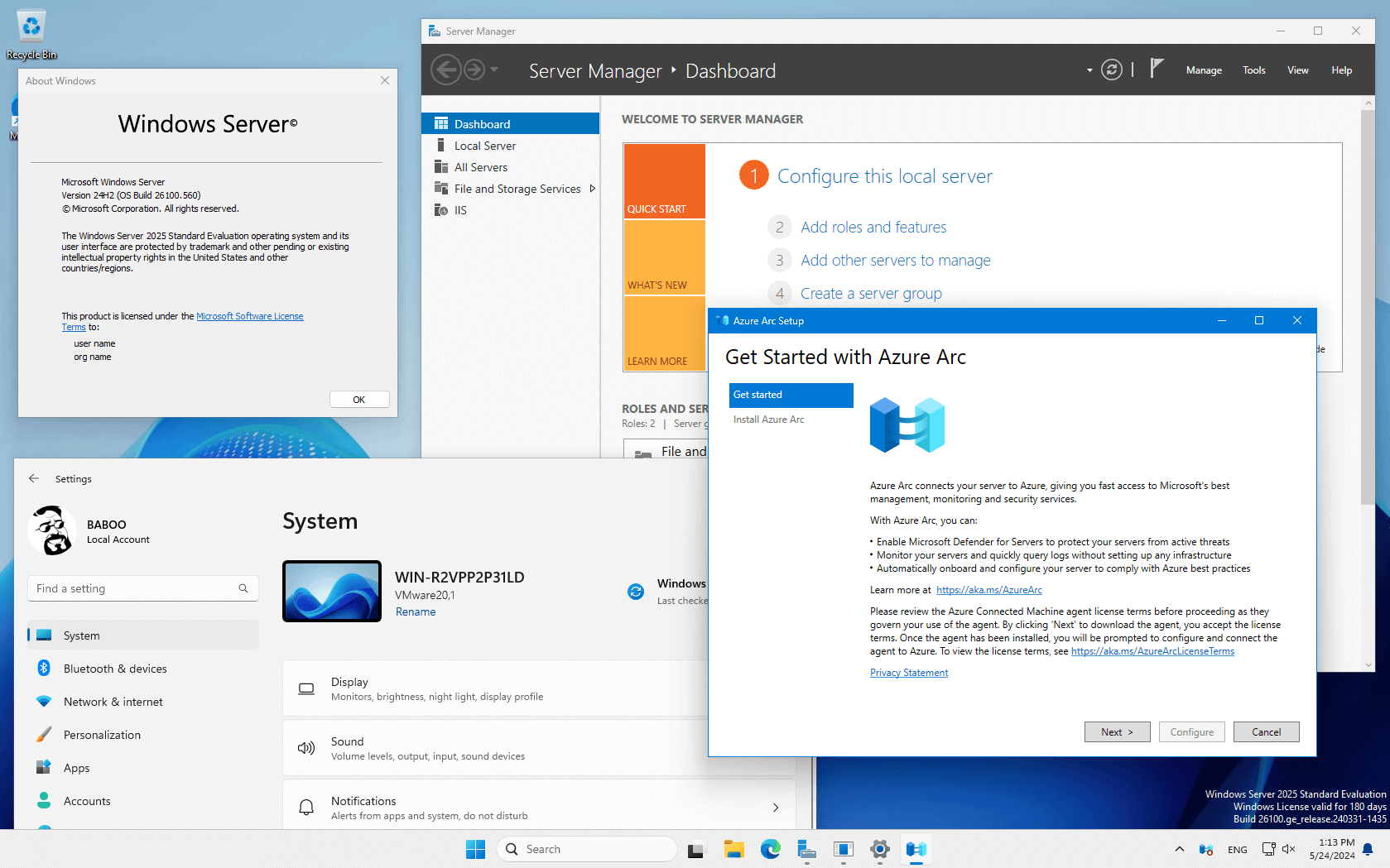Switch to Azure Arc Setup taskbar icon
The image size is (1390, 868).
916,849
